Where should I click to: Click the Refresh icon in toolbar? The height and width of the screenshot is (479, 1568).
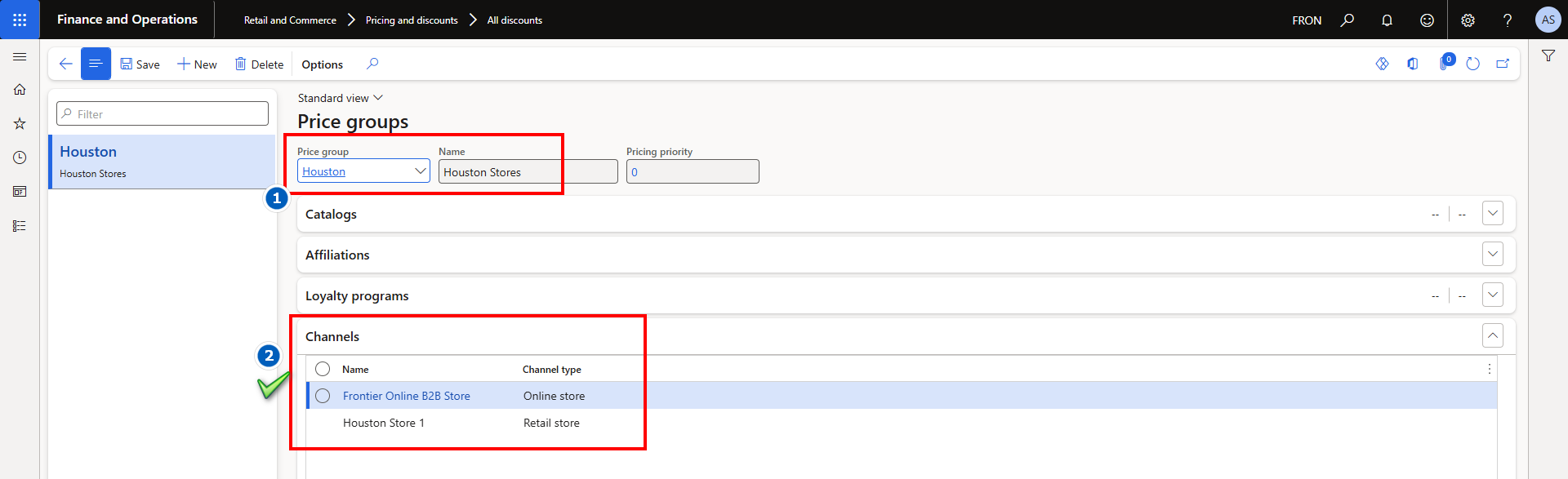click(1472, 64)
